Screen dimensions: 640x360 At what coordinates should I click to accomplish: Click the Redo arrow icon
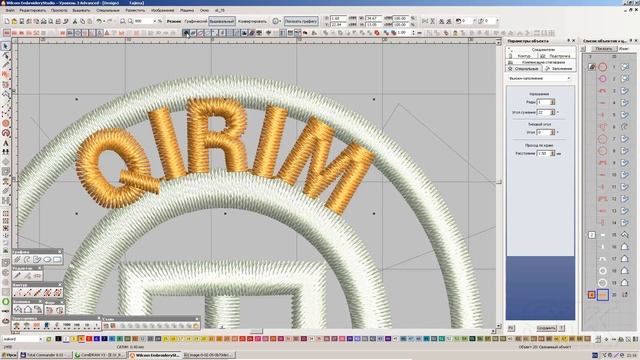tap(111, 21)
